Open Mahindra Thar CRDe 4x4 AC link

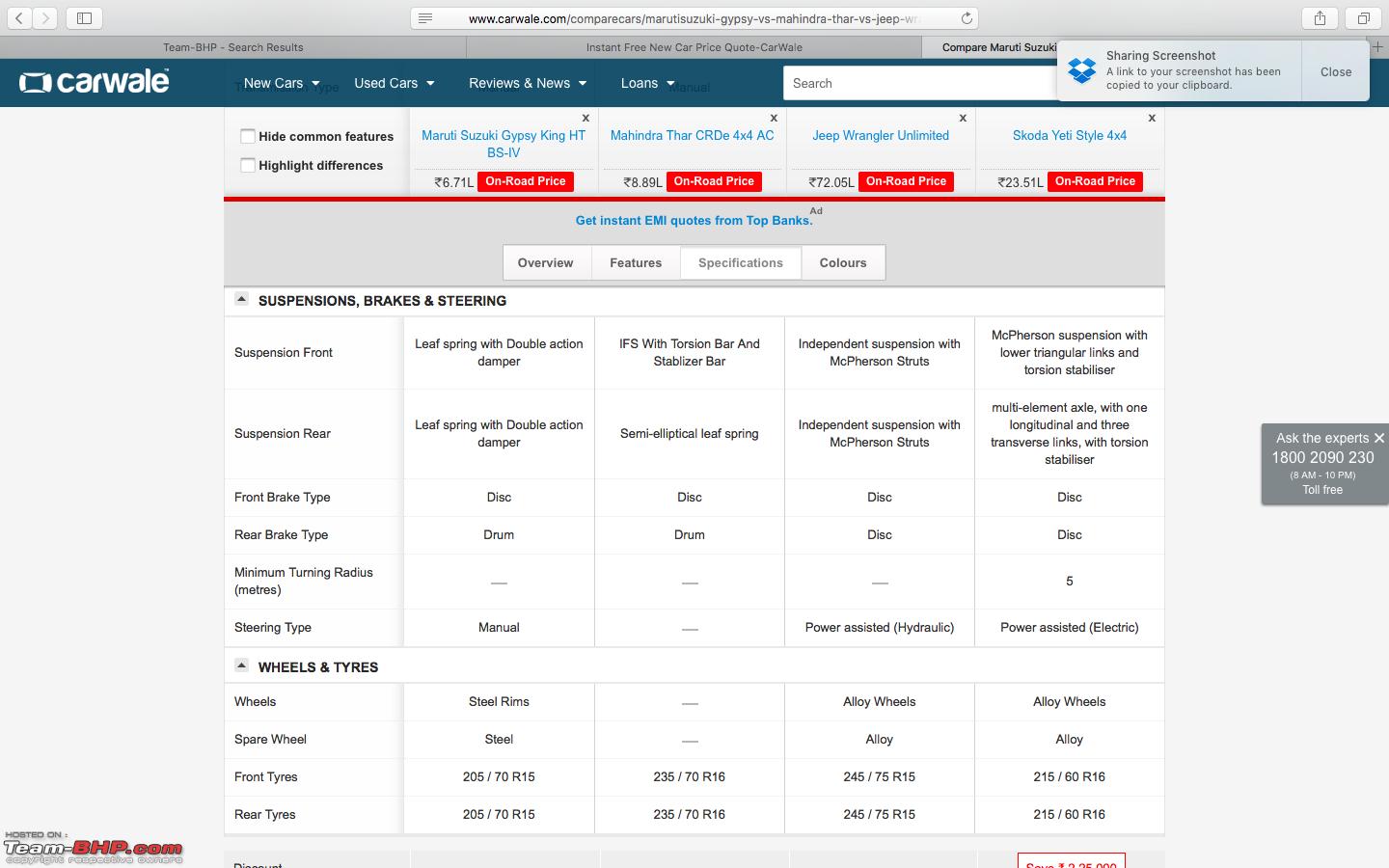pyautogui.click(x=692, y=135)
